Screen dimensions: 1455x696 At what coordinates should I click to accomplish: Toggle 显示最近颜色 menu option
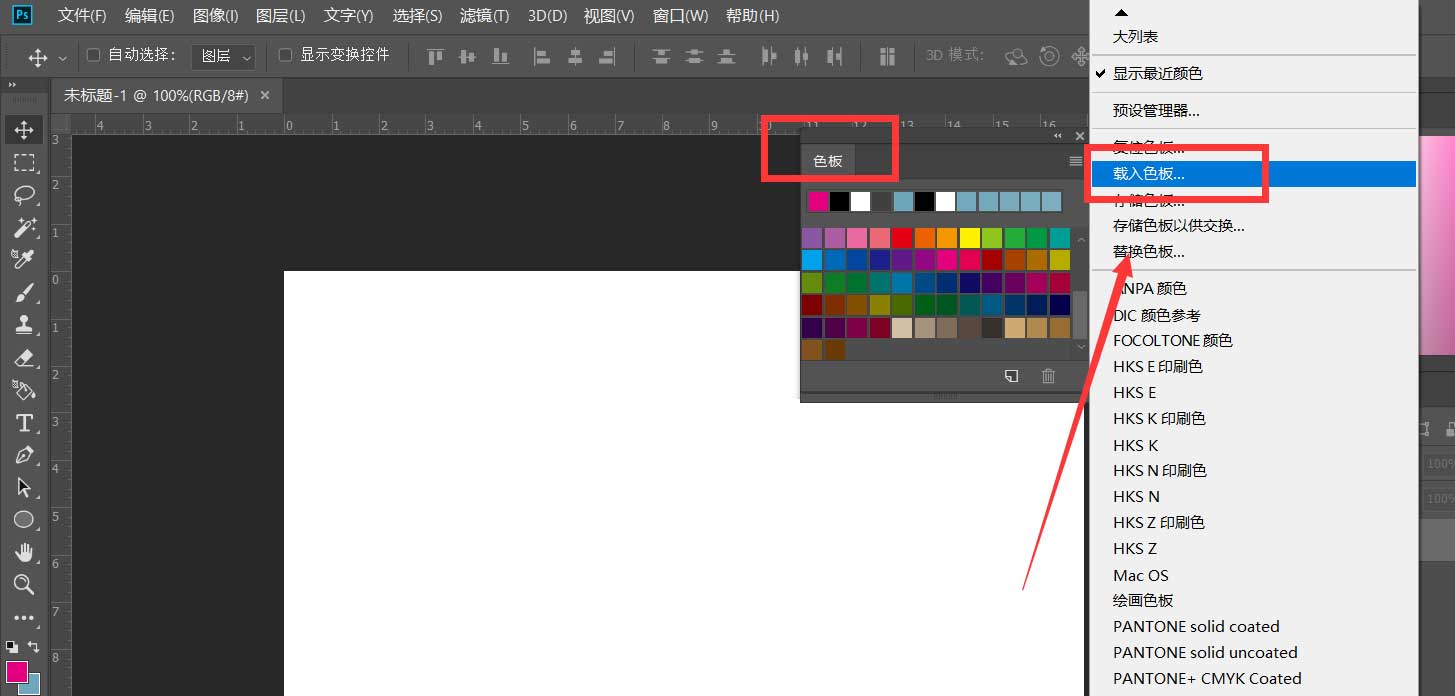coord(1253,73)
